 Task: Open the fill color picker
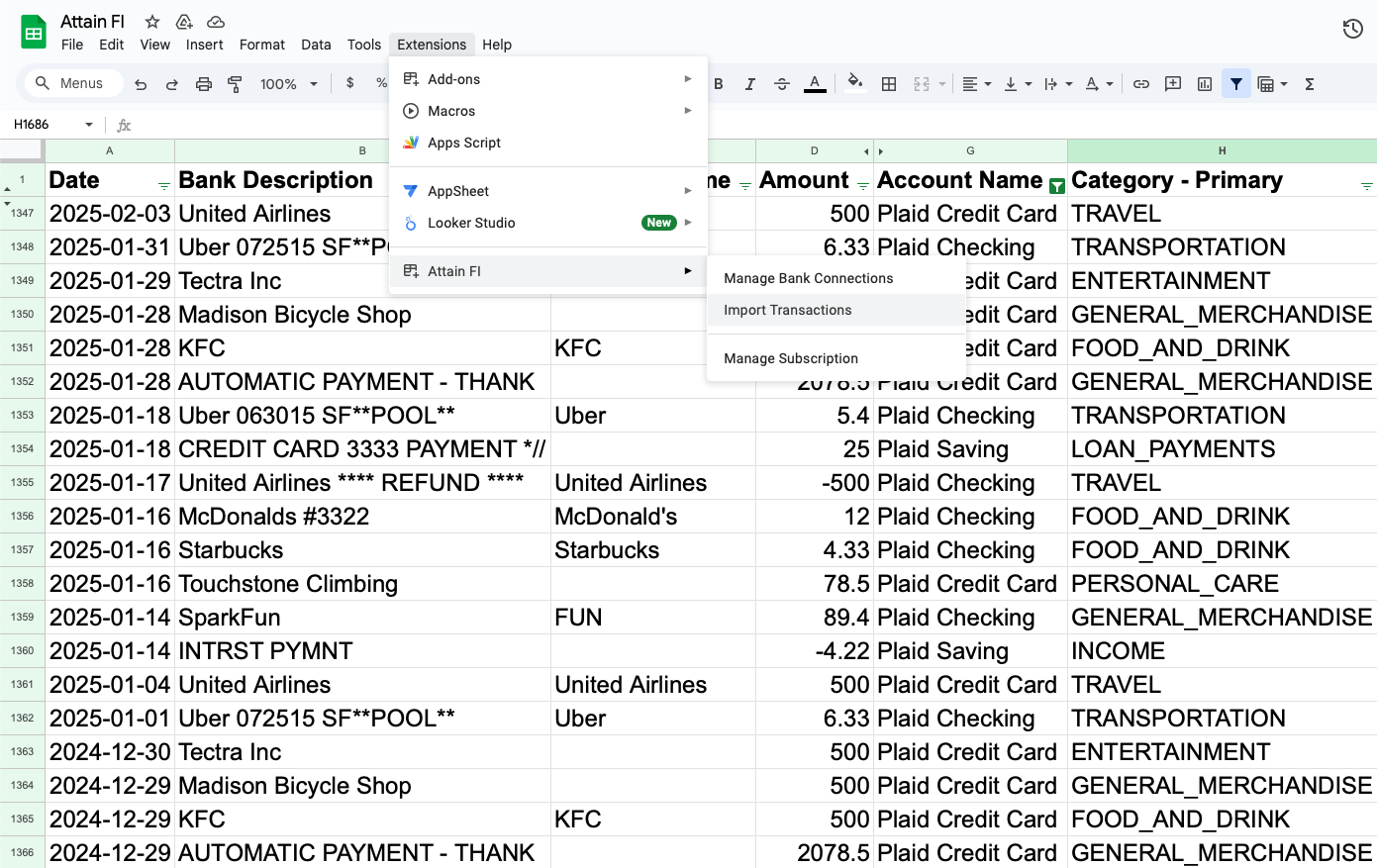[x=855, y=83]
